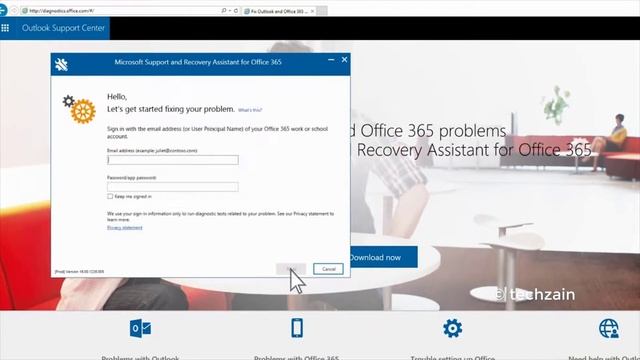The height and width of the screenshot is (360, 640).
Task: Close the Support and Recovery Assistant dialog
Action: (344, 60)
